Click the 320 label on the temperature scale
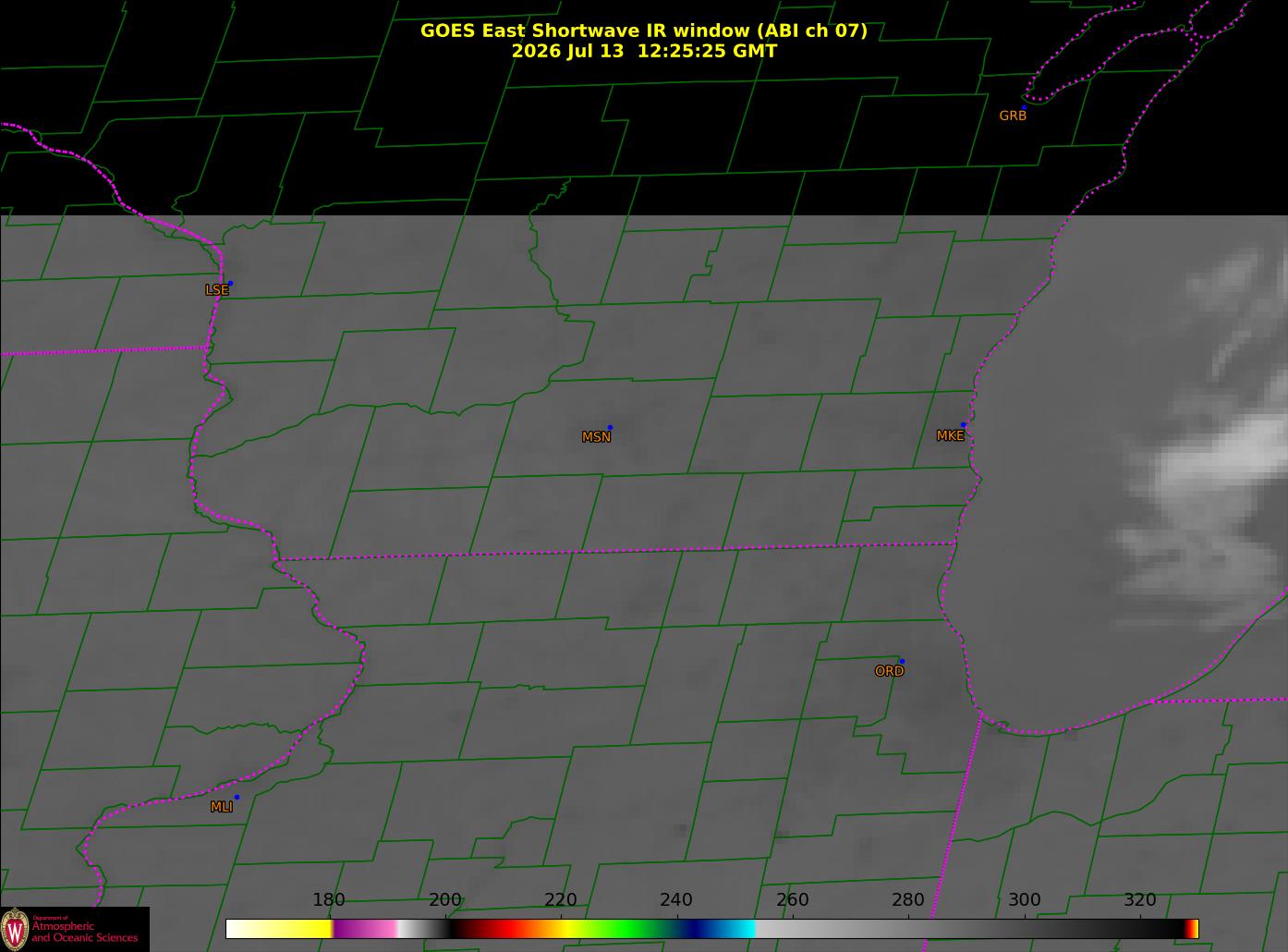The width and height of the screenshot is (1288, 952). pos(1140,900)
